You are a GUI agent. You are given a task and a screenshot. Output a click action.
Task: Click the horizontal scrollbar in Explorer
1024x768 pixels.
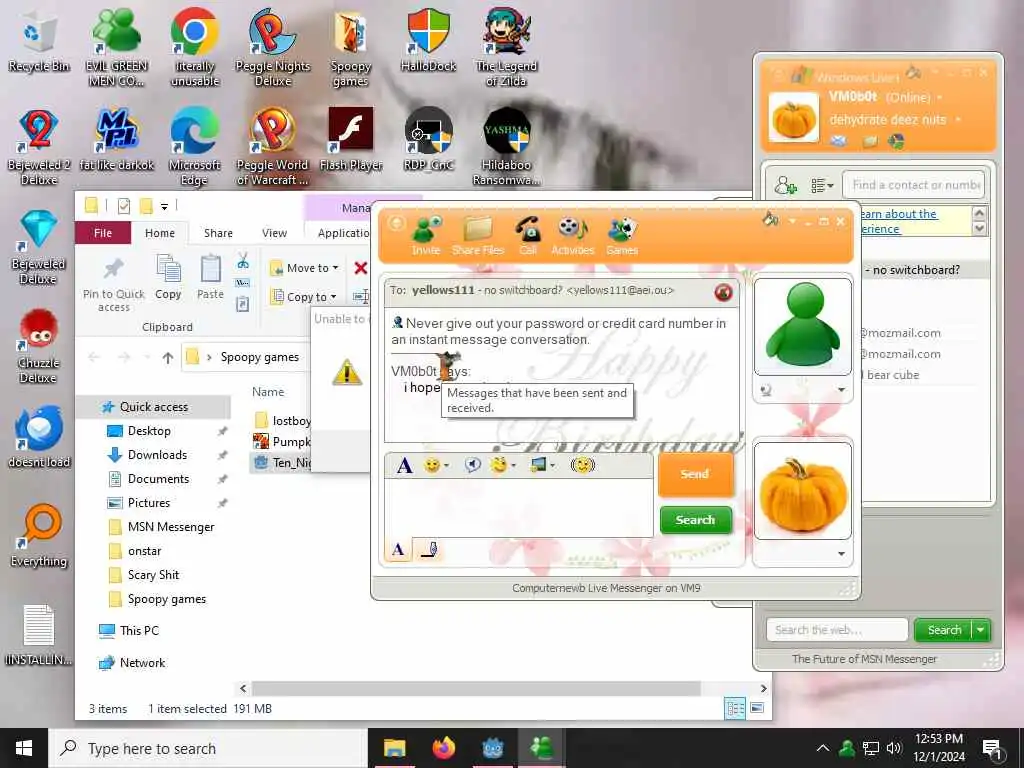477,688
